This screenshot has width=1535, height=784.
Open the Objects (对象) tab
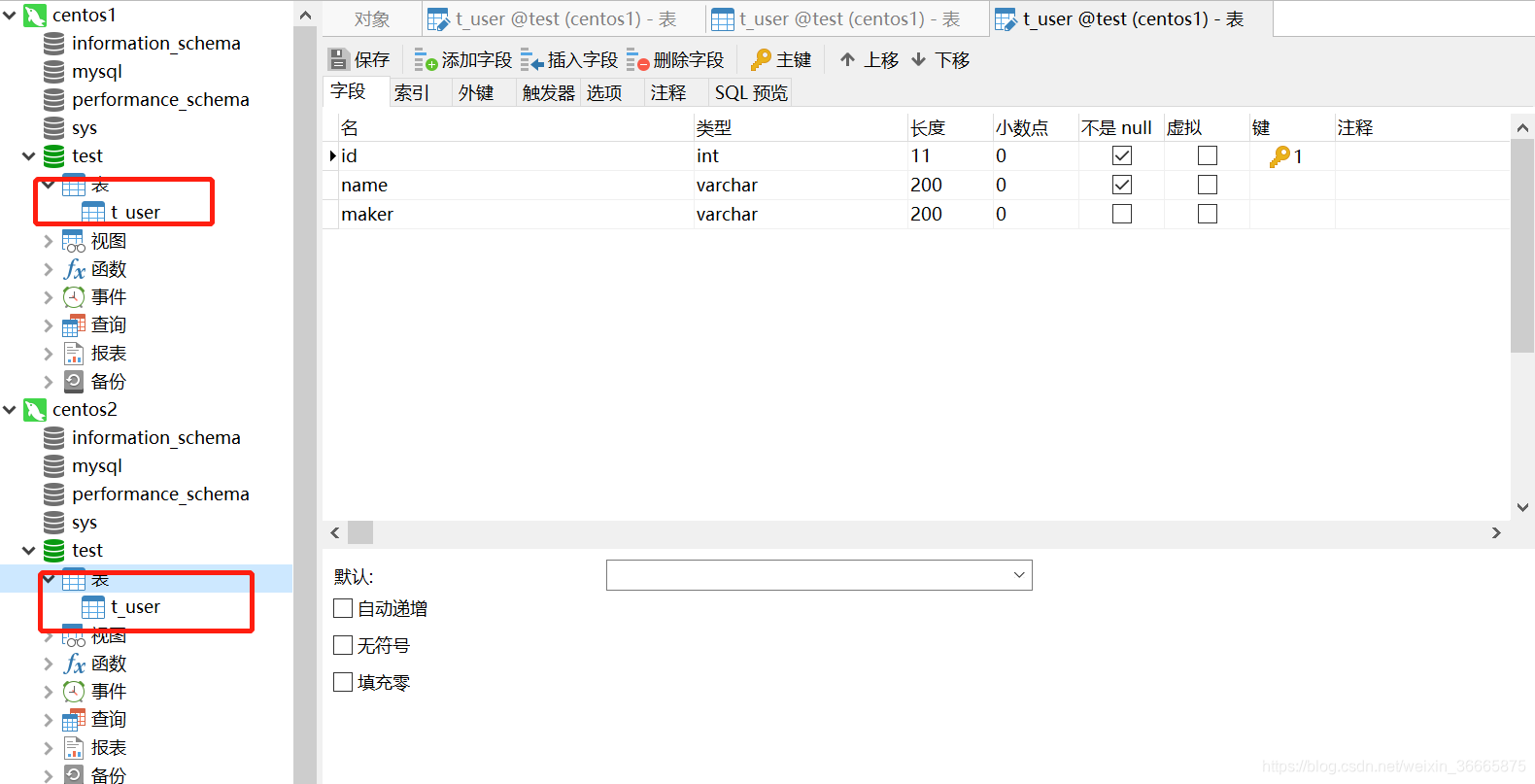(x=372, y=18)
